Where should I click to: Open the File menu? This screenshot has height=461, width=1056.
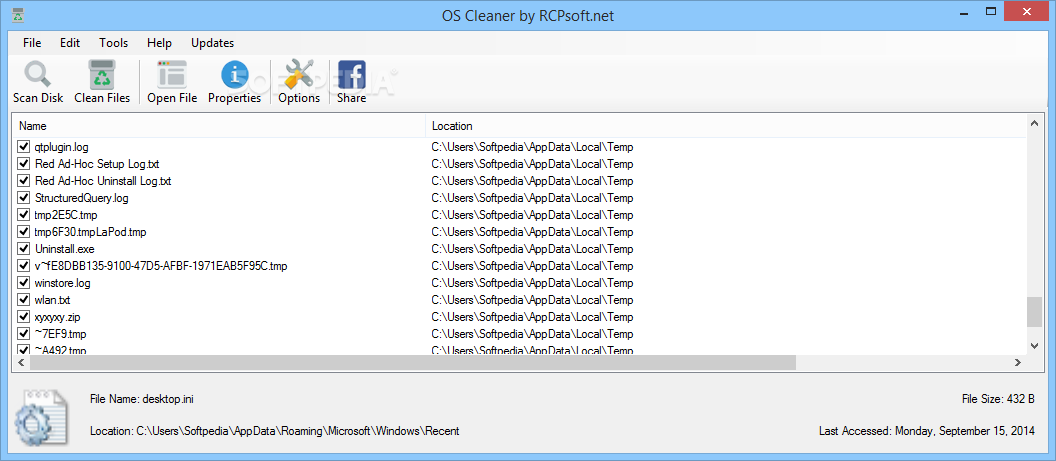[32, 43]
